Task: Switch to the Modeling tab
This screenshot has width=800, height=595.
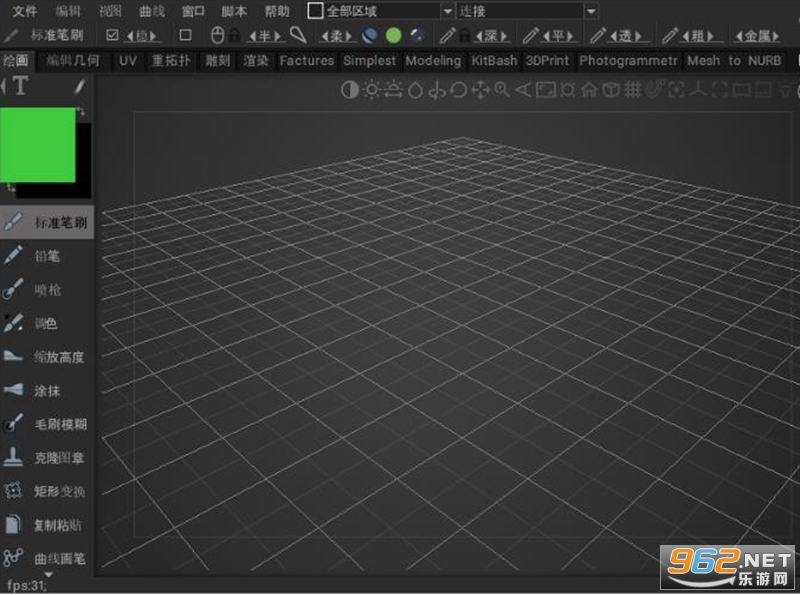Action: [x=433, y=61]
